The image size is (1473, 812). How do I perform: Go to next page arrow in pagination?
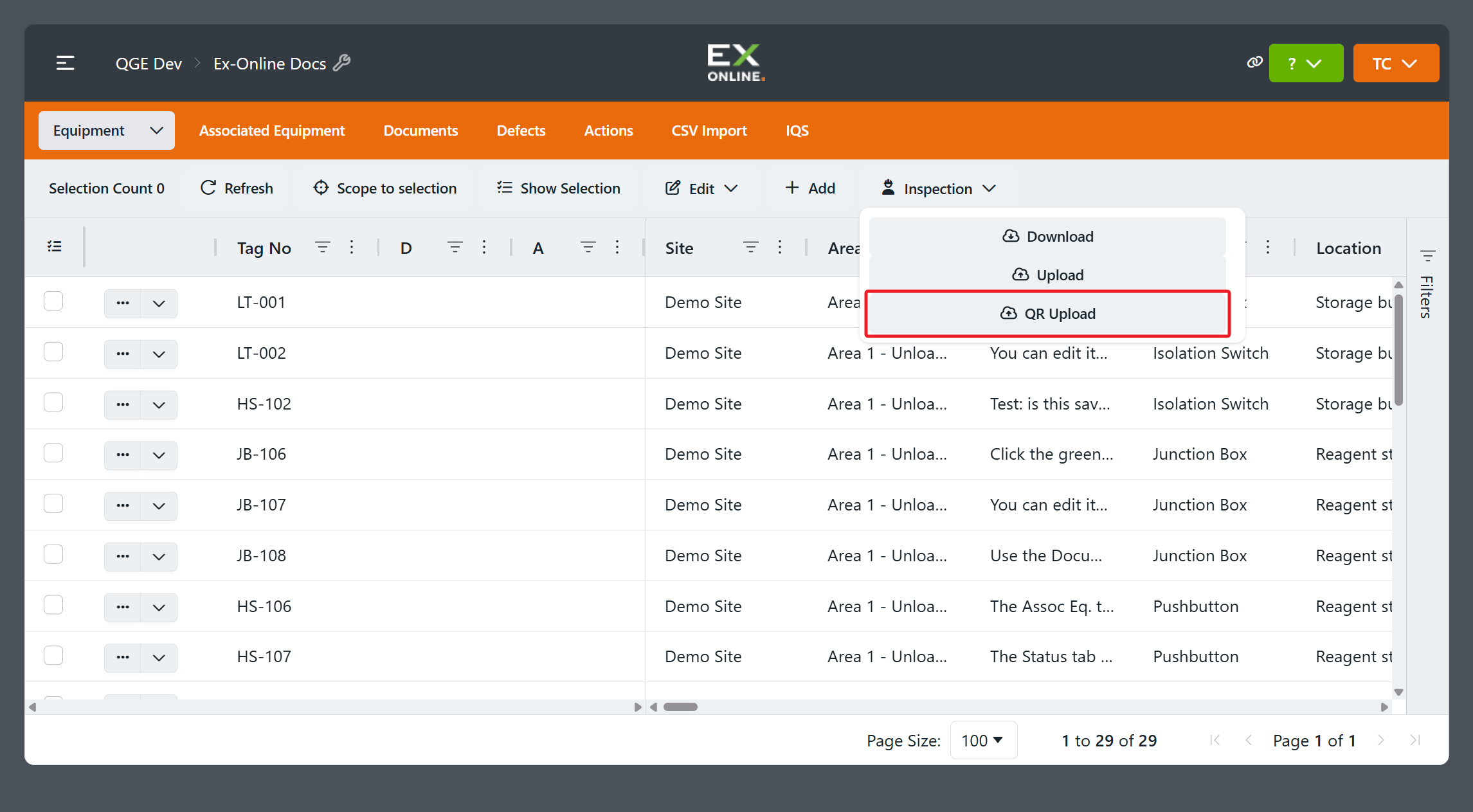[1381, 741]
